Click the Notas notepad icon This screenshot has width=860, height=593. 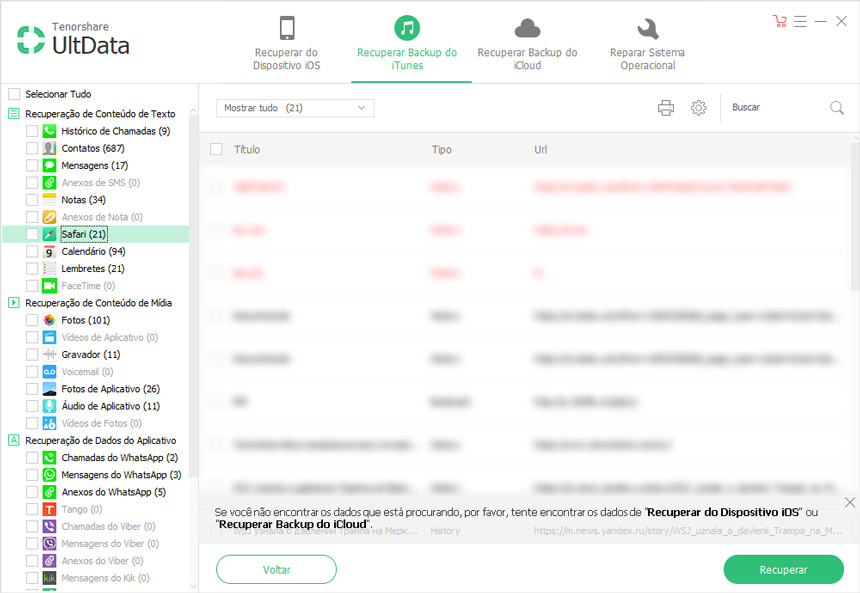coord(49,200)
